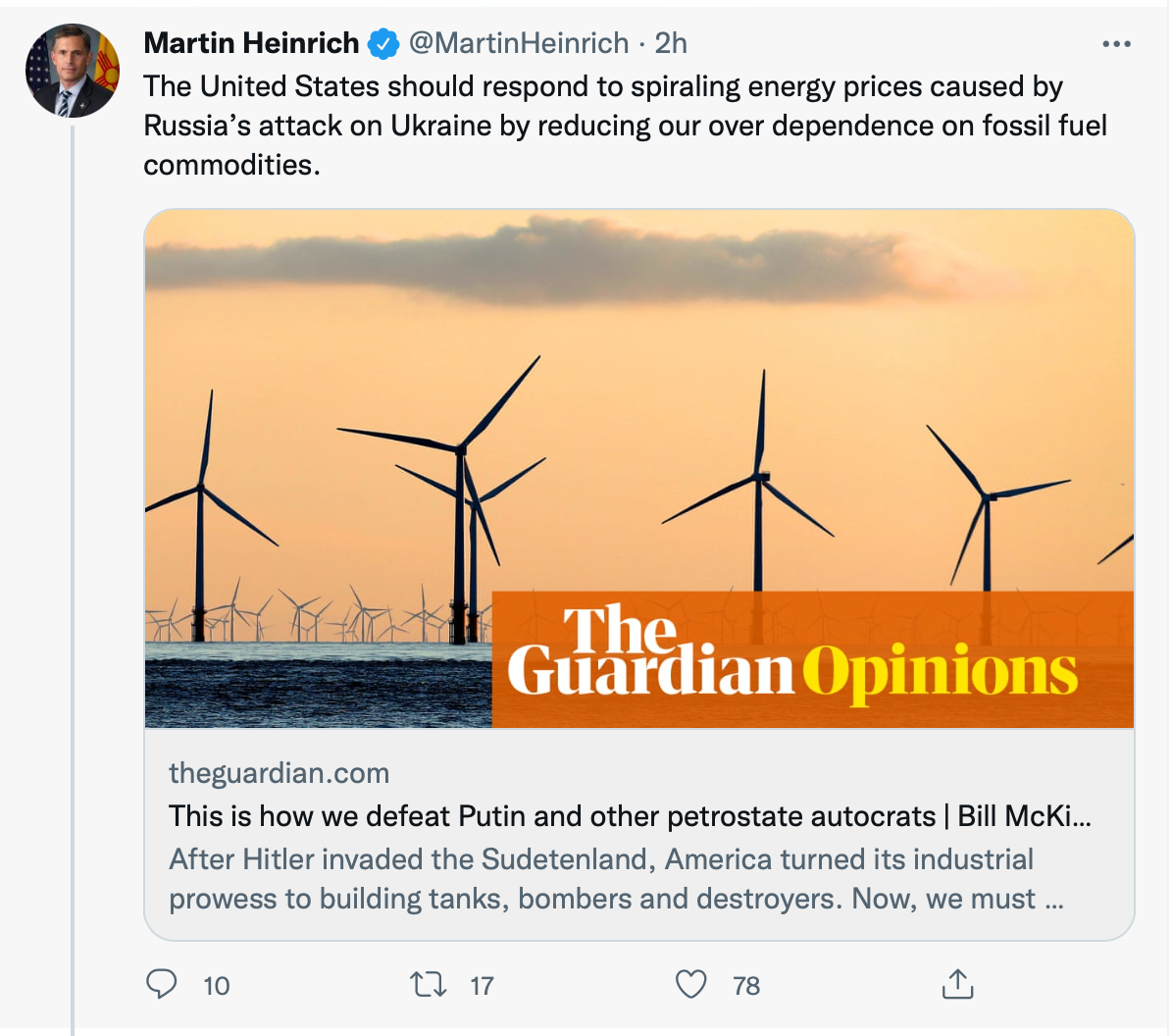Click the tweet text about spiraling energy prices
Image resolution: width=1171 pixels, height=1036 pixels.
624,126
